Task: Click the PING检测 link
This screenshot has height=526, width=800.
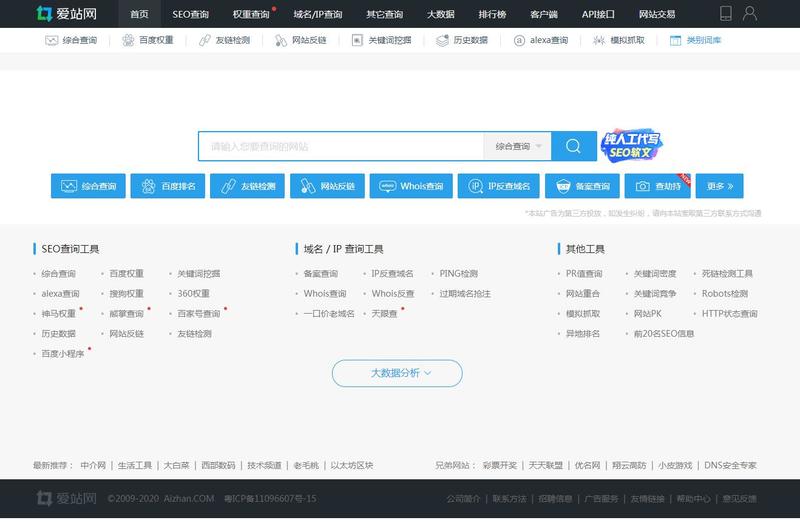Action: 459,274
